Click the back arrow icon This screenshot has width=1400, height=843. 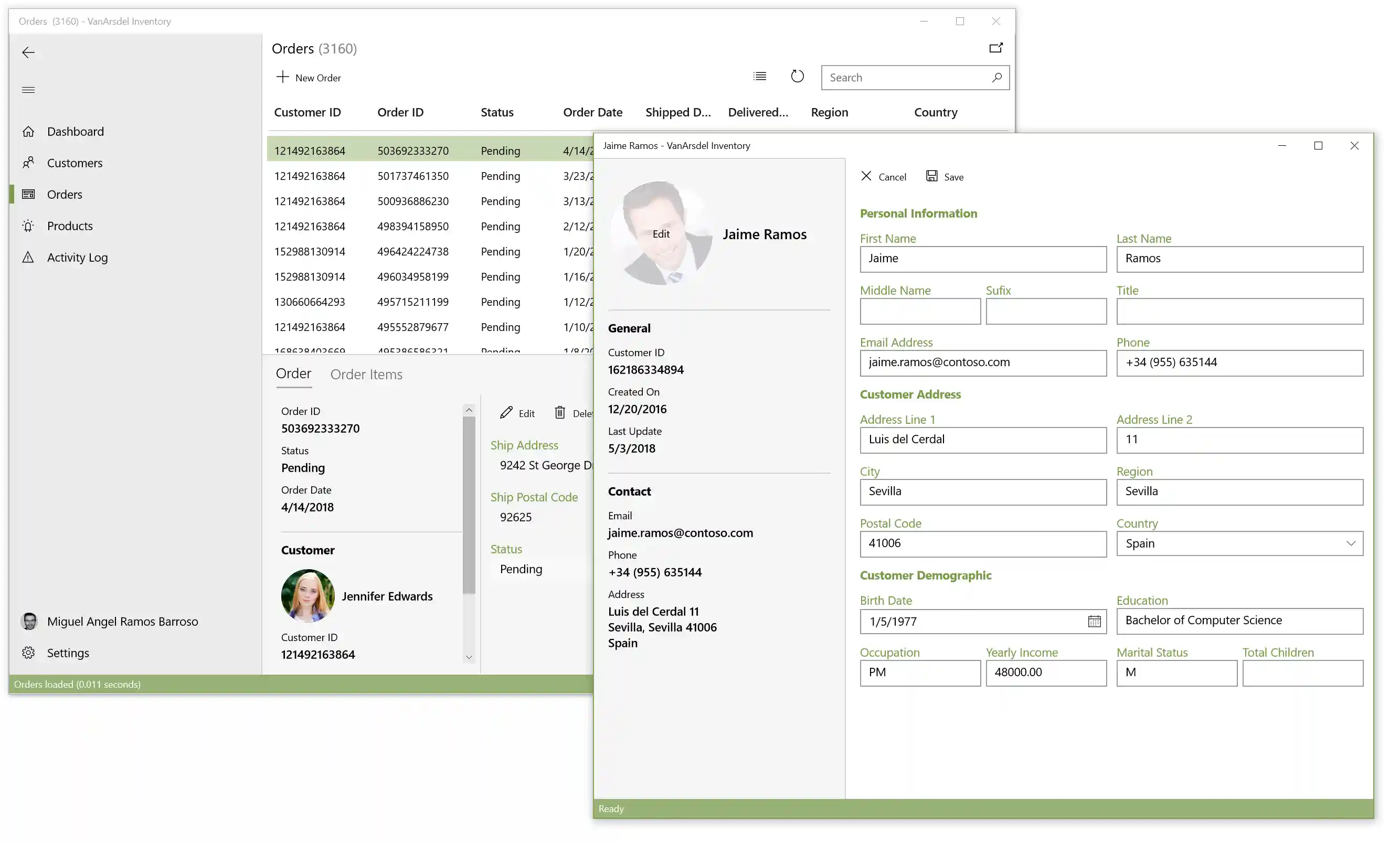pyautogui.click(x=28, y=53)
